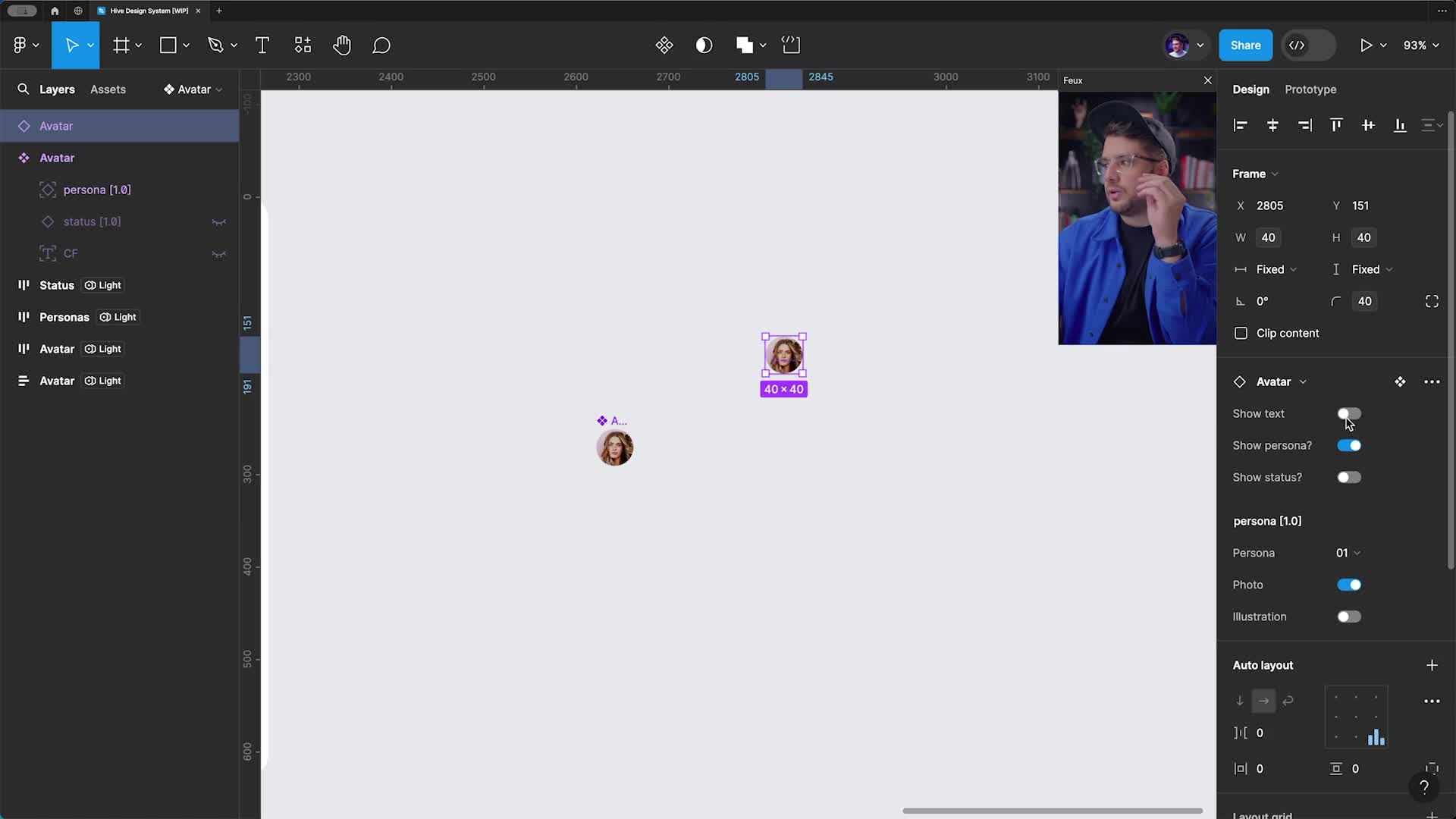Switch to the Layers tab

(57, 89)
